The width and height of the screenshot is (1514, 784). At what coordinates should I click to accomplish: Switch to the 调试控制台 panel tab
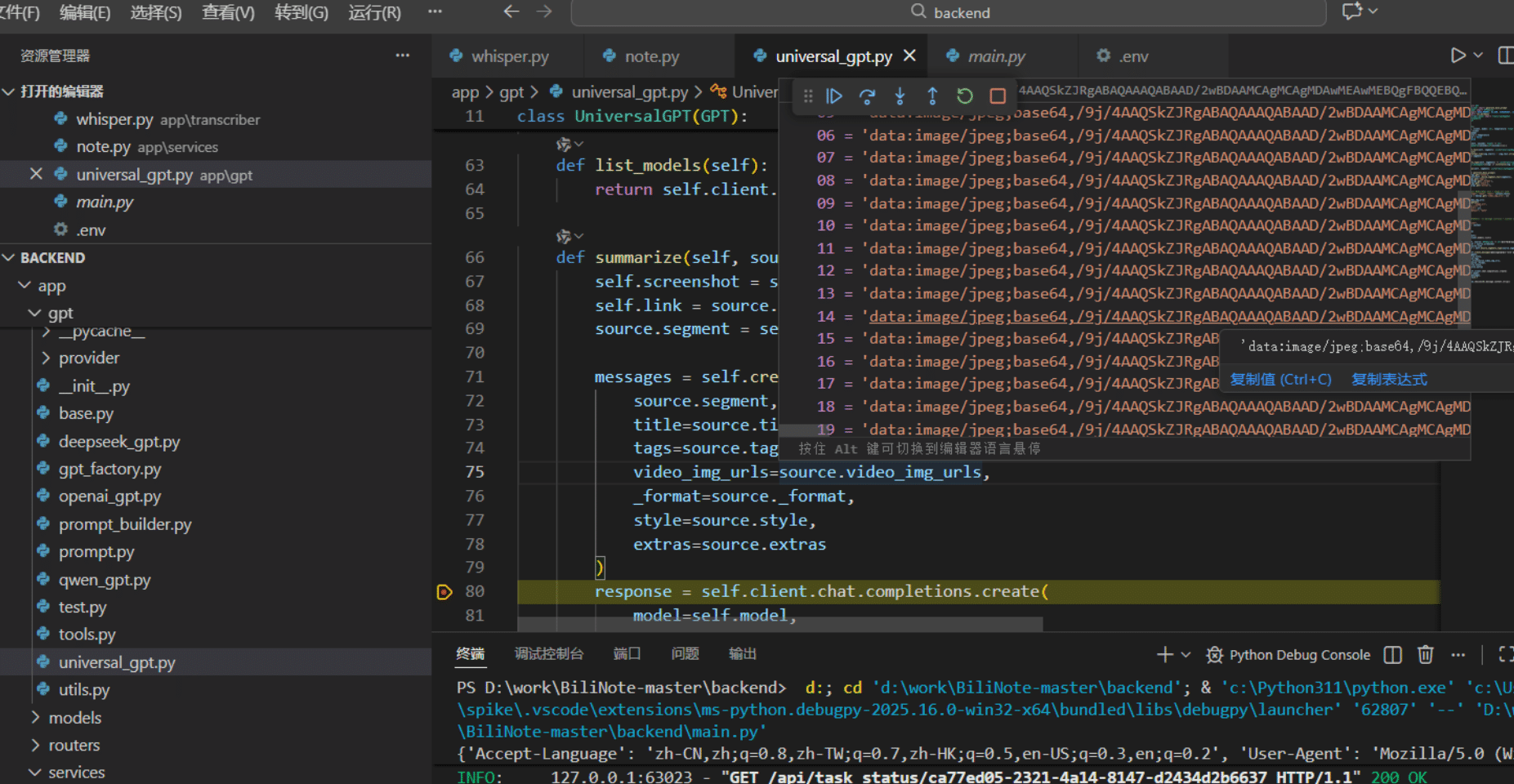pos(548,653)
